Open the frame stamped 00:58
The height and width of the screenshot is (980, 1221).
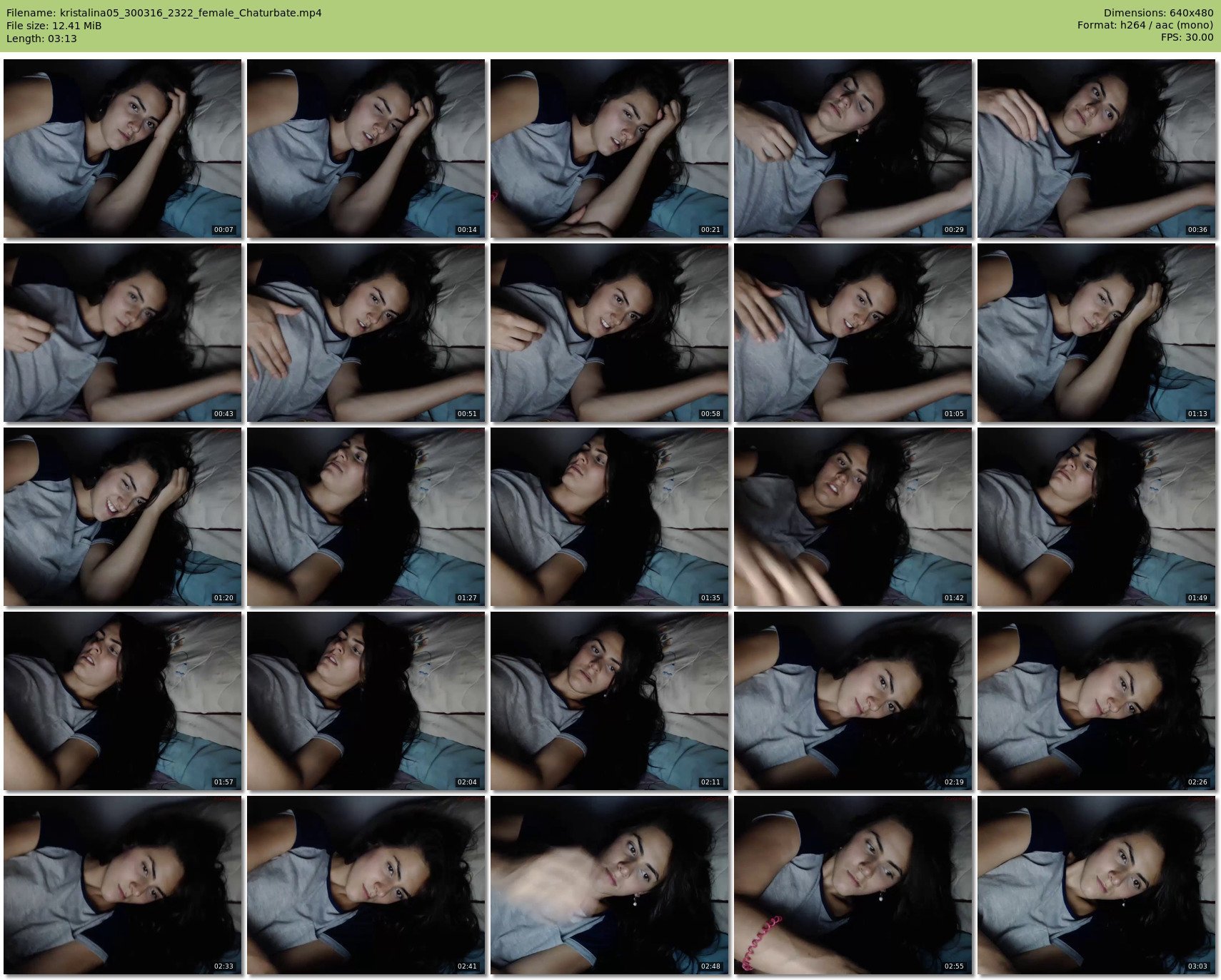coord(609,332)
